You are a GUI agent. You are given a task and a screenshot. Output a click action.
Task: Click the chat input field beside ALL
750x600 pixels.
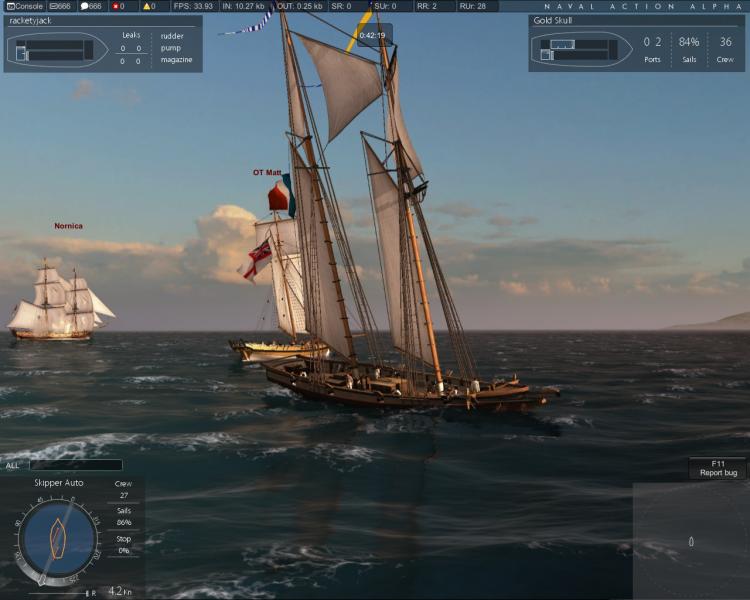pos(76,465)
